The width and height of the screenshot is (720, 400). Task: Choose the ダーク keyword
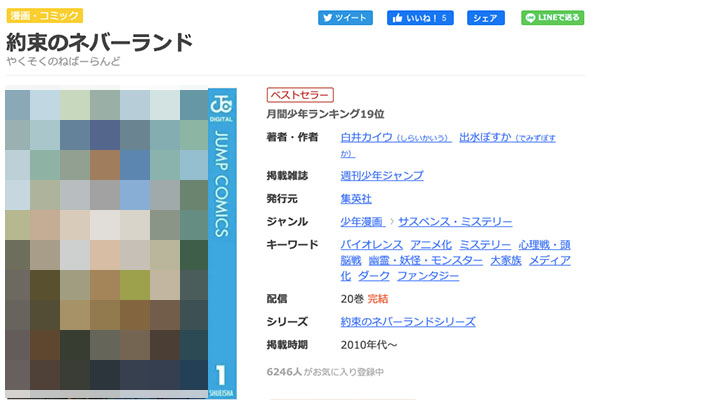point(373,276)
